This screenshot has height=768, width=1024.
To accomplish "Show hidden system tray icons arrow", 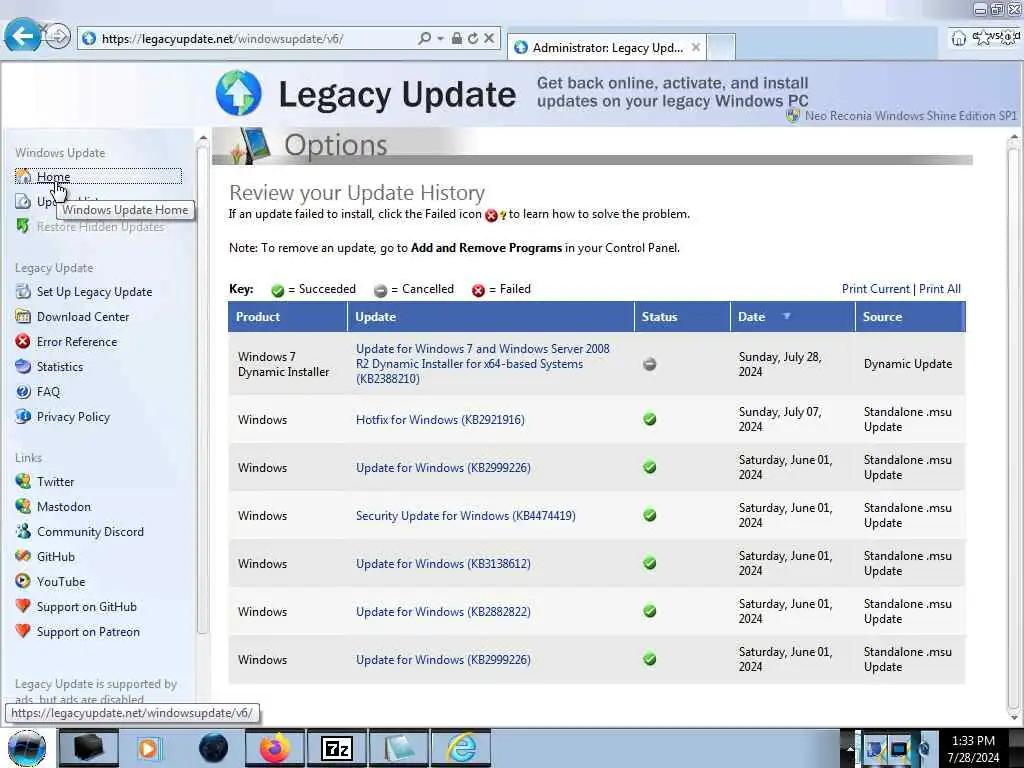I will (850, 748).
